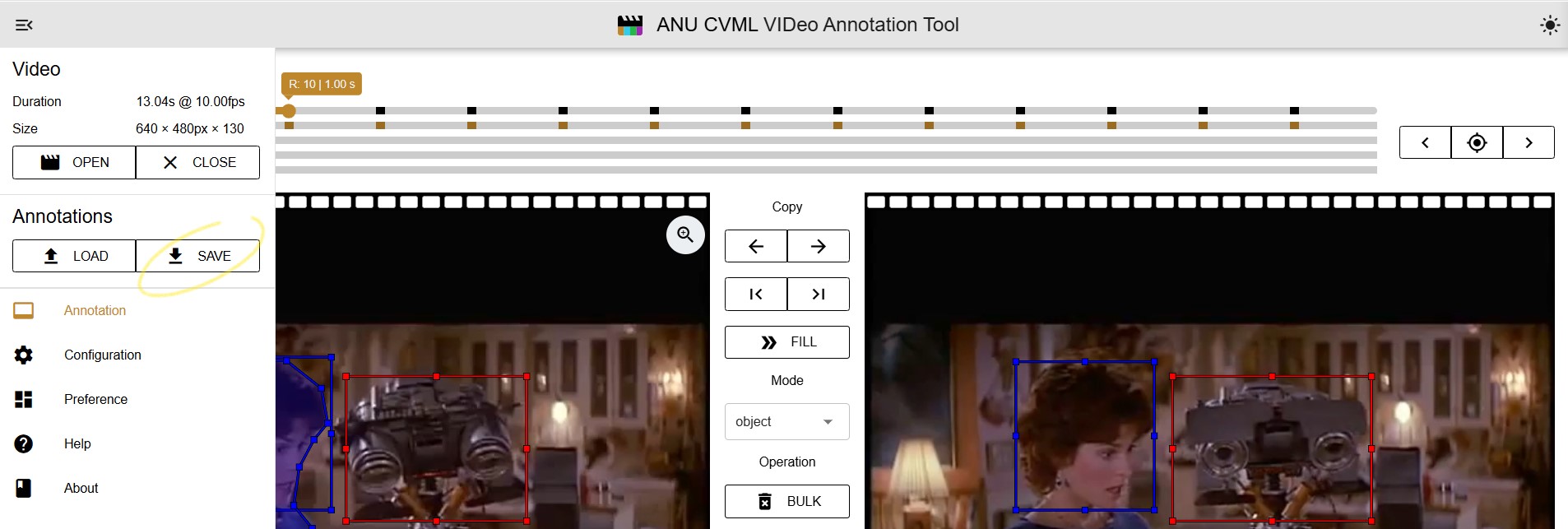Screen dimensions: 1568x529
Task: Open the Mode dropdown showing object
Action: [786, 422]
